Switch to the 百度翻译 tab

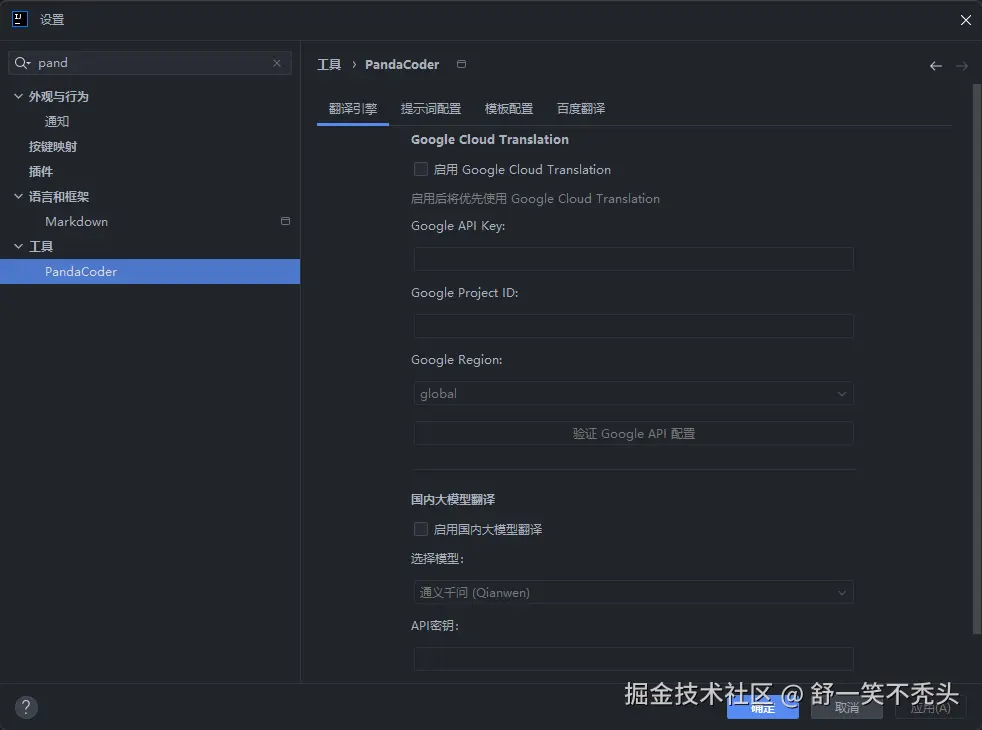(x=581, y=109)
